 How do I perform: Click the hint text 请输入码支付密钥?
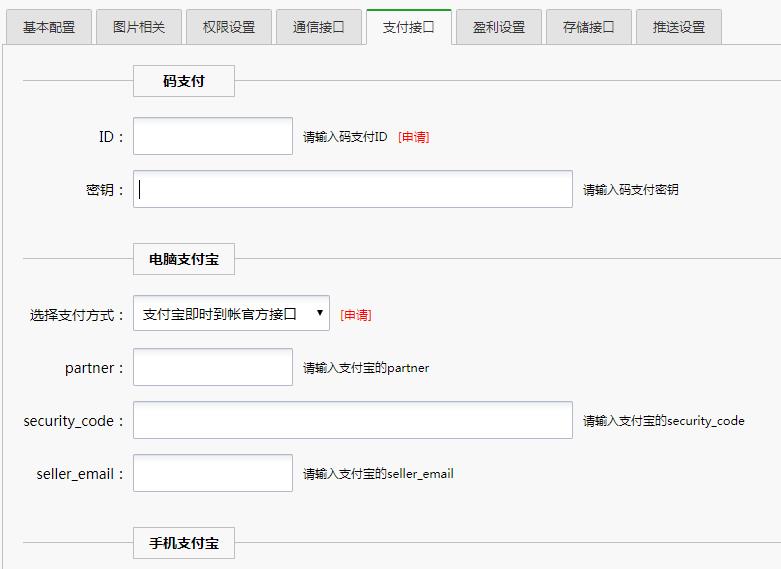pyautogui.click(x=631, y=189)
